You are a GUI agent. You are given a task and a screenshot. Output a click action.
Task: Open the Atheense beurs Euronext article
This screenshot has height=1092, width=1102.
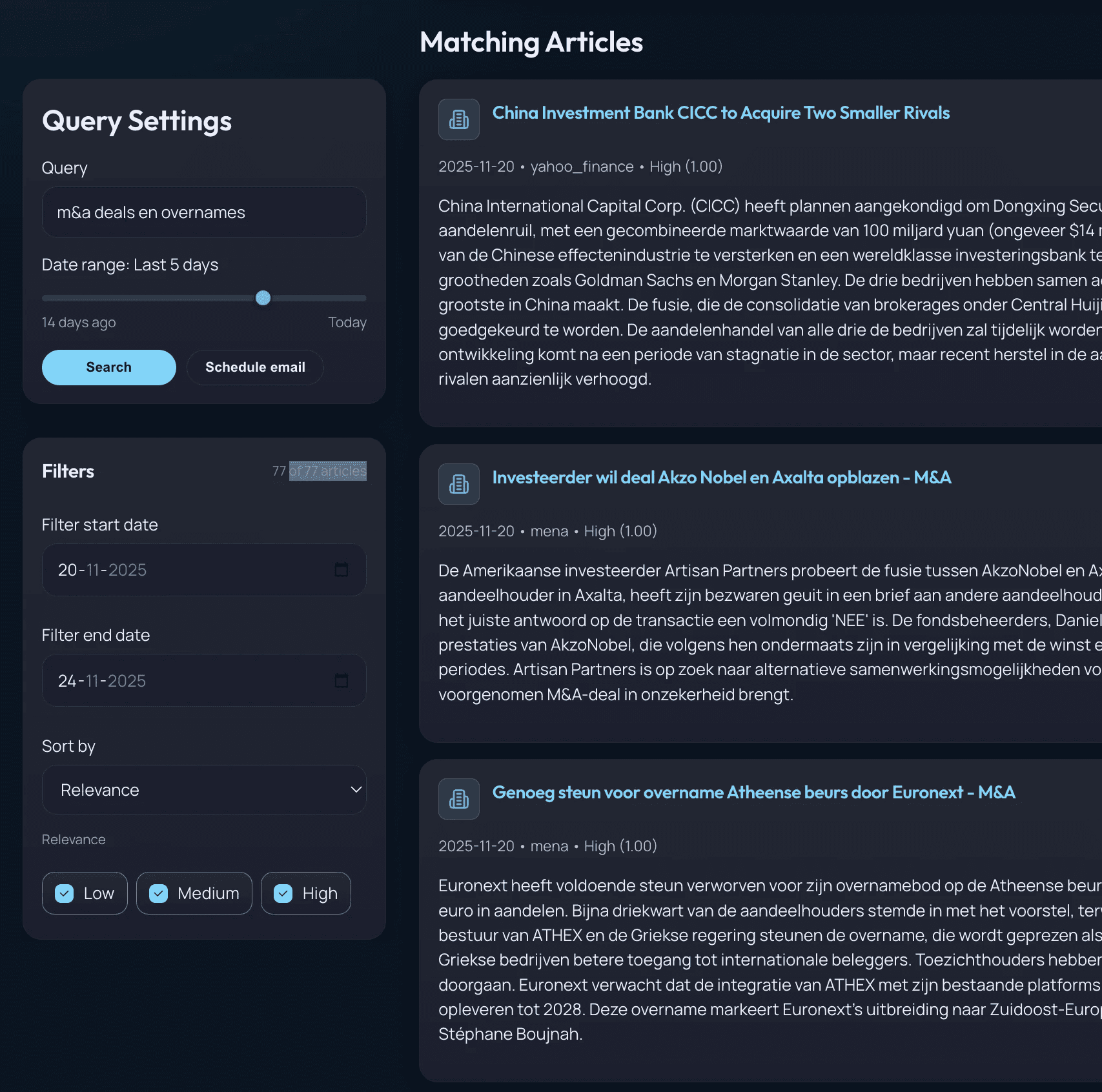(x=754, y=792)
